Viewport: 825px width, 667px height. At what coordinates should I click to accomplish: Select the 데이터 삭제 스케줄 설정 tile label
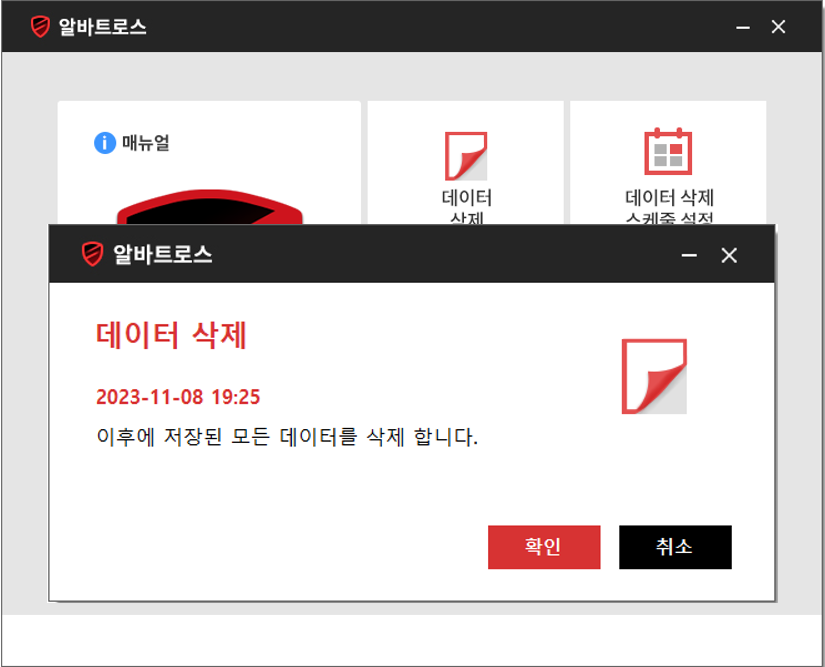669,206
